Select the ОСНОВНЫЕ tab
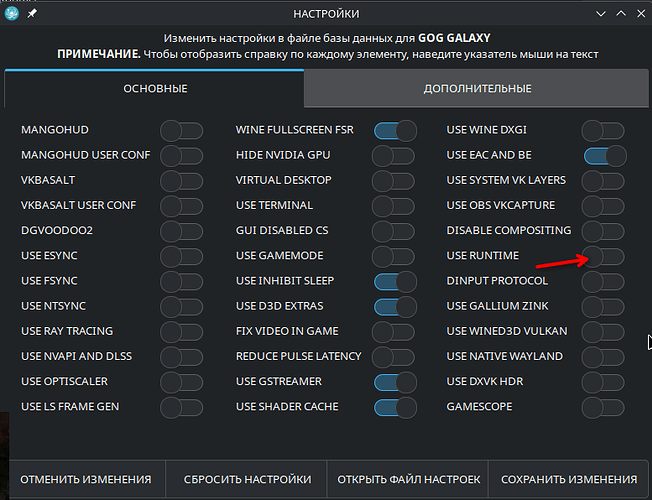Image resolution: width=652 pixels, height=500 pixels. (x=155, y=89)
